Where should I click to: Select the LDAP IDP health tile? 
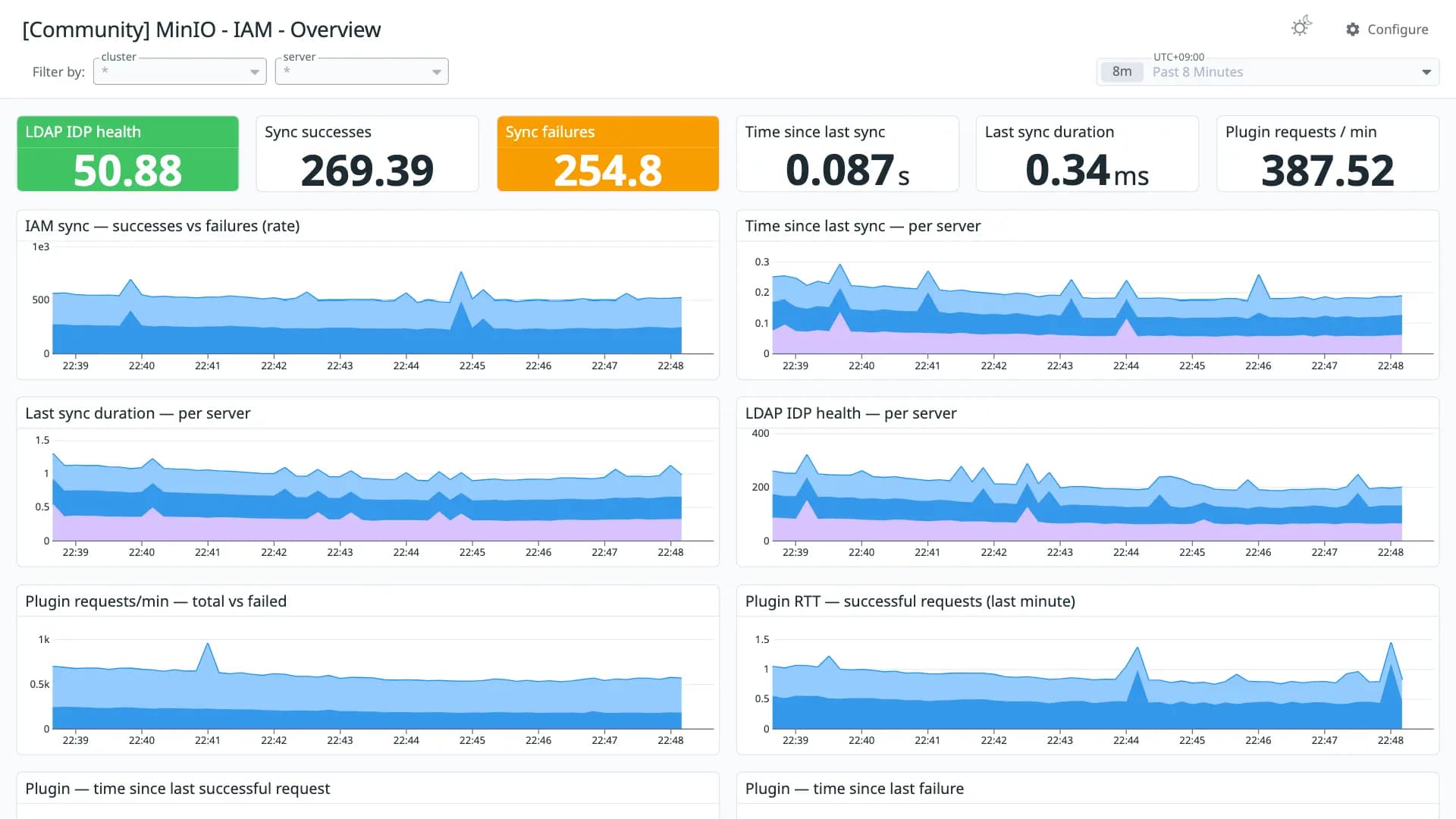click(x=127, y=153)
